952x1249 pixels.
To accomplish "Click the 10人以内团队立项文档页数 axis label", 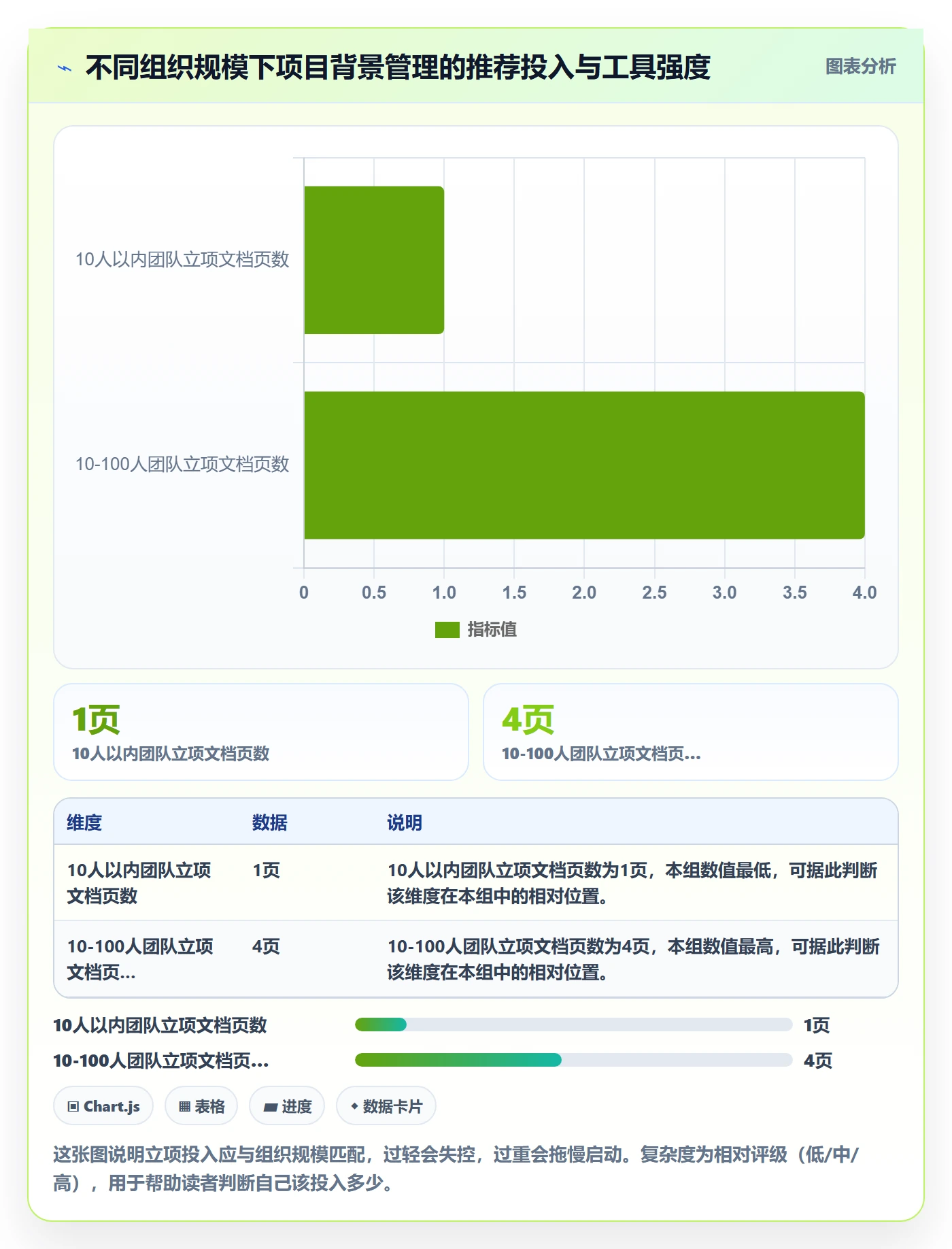I will coord(182,259).
